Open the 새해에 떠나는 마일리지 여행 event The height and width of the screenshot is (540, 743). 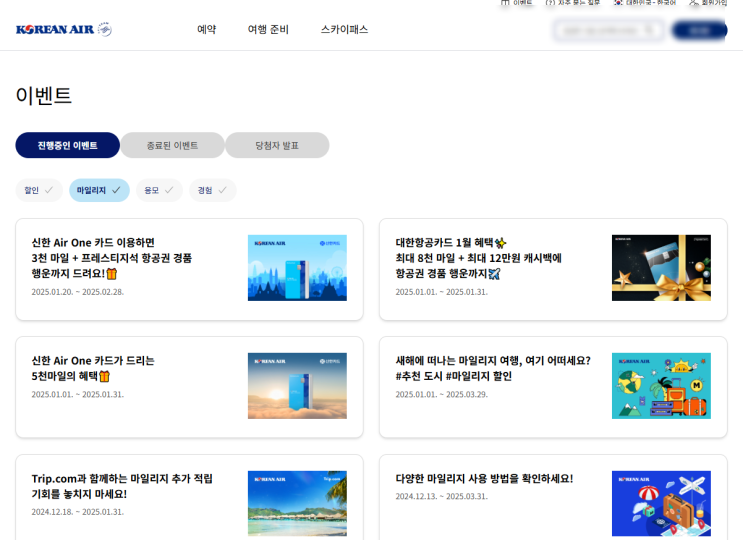click(x=553, y=387)
